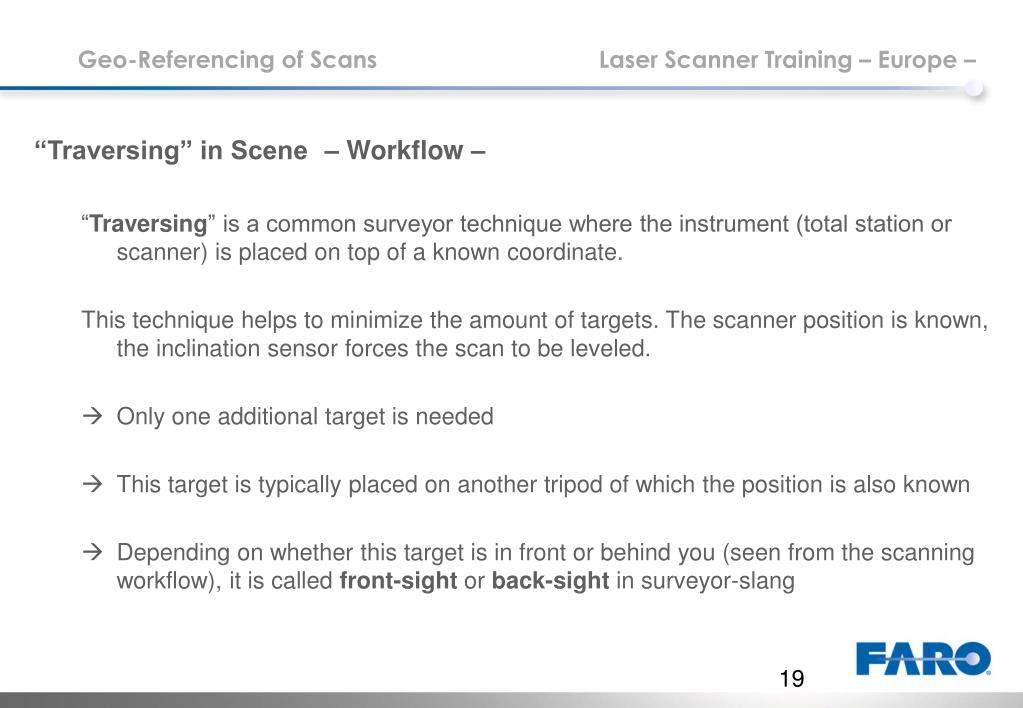The width and height of the screenshot is (1023, 708).
Task: Click the bold term 'back-sight'
Action: pos(550,581)
